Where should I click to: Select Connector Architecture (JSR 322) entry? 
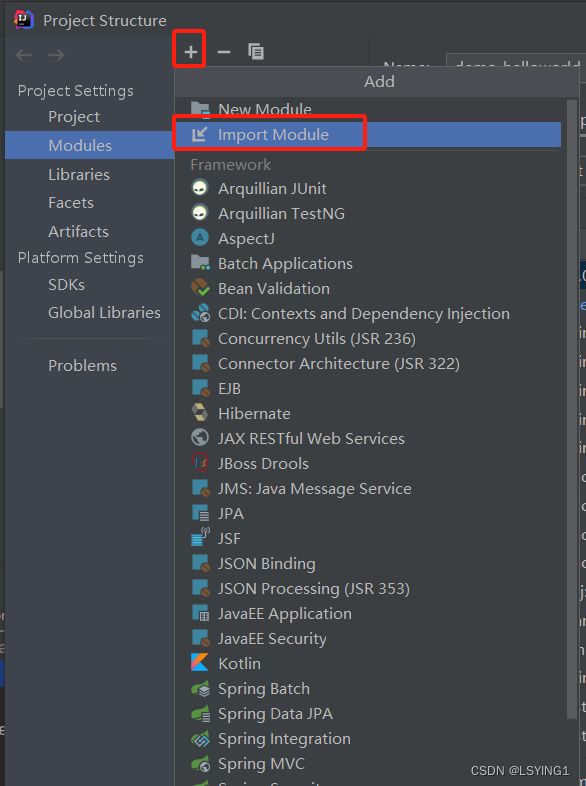coord(368,363)
